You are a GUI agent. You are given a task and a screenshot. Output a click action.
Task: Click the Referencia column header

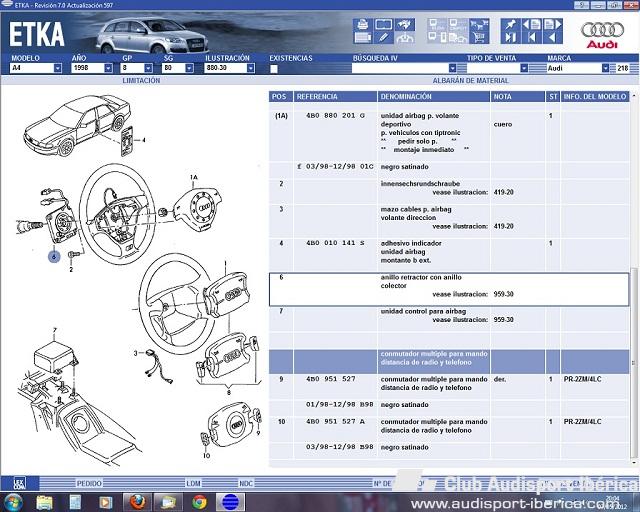coord(336,97)
